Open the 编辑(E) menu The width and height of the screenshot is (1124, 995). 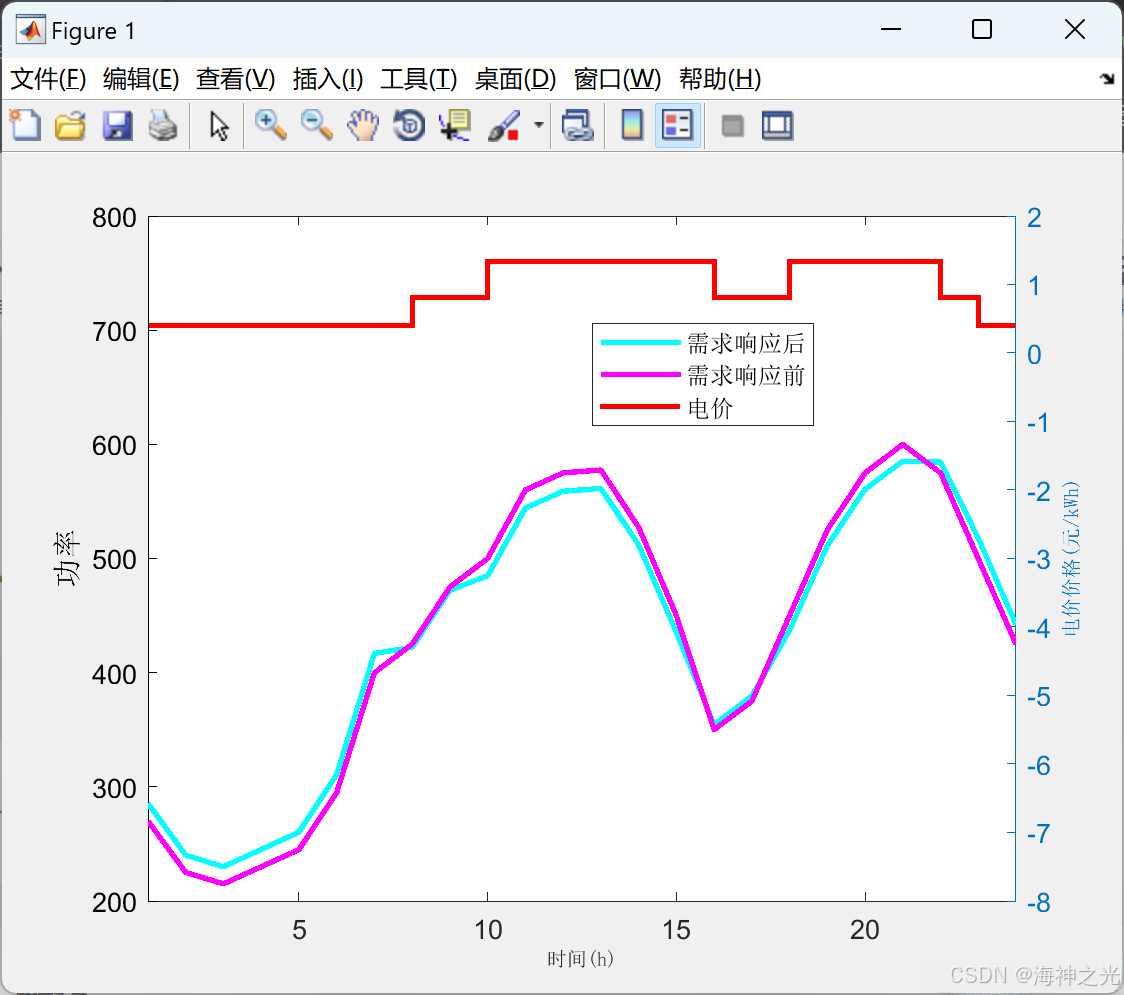point(140,79)
